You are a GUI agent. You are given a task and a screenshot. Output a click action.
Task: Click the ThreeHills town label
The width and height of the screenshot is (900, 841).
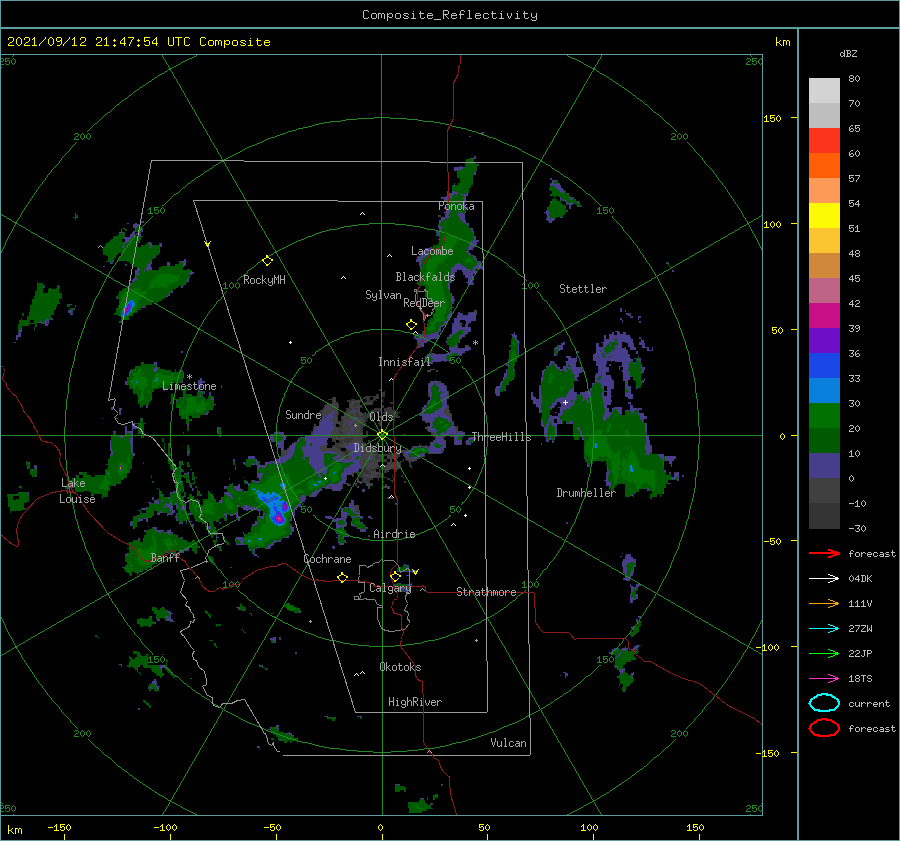click(501, 437)
